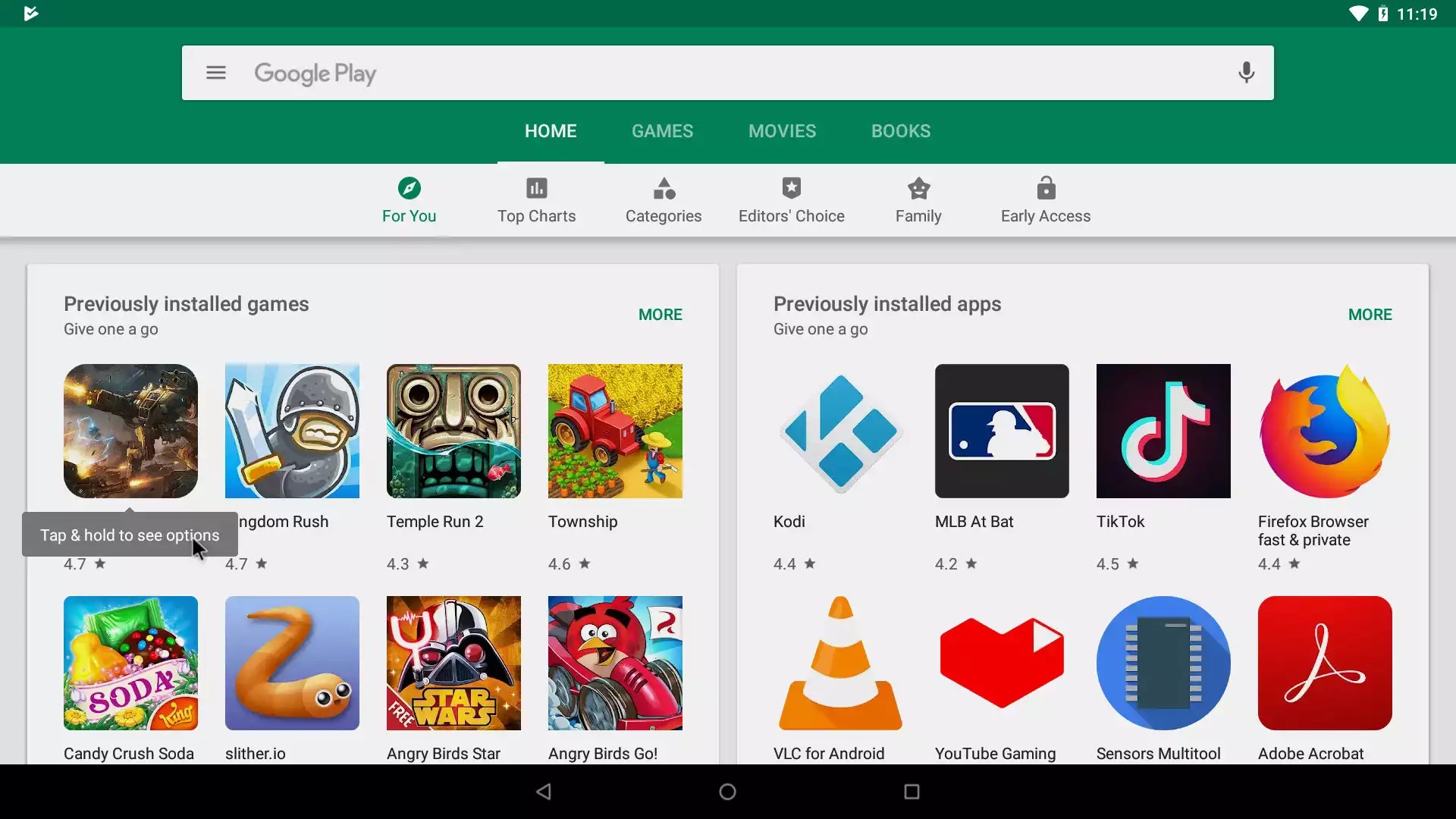The image size is (1456, 819).
Task: Switch to the MOVIES tab
Action: tap(782, 131)
